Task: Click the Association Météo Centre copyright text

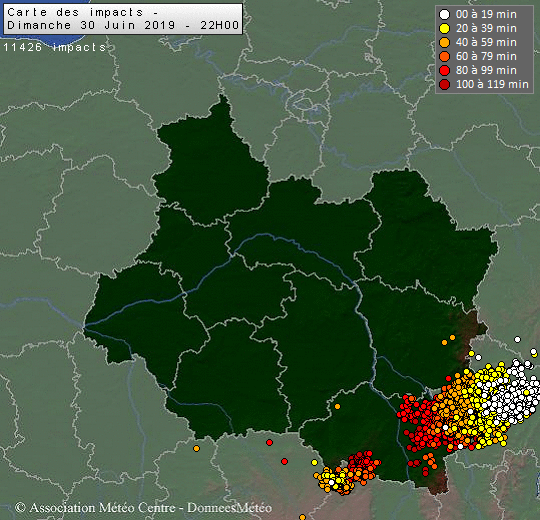Action: (x=143, y=508)
